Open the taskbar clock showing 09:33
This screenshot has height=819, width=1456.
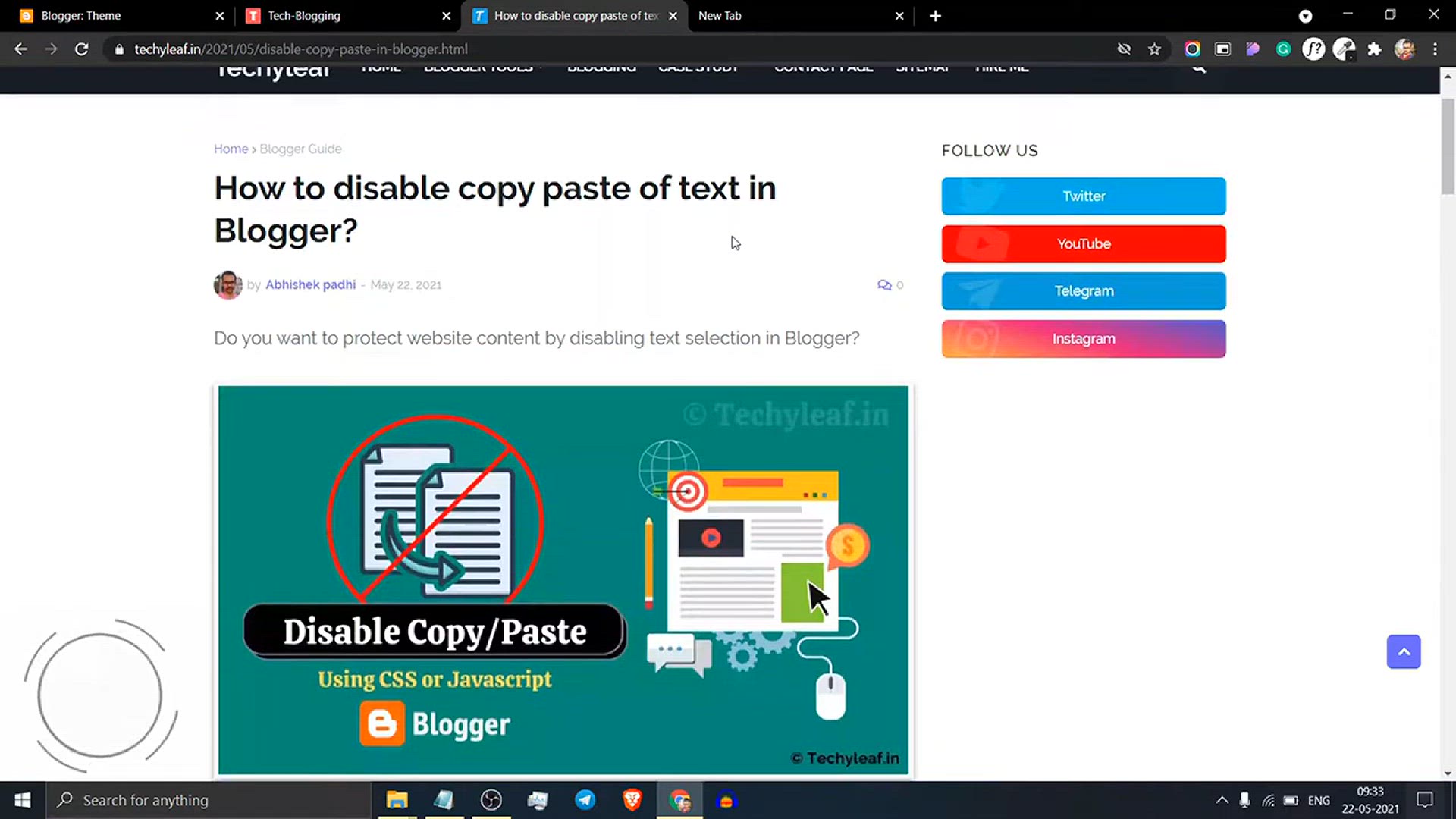pos(1370,800)
